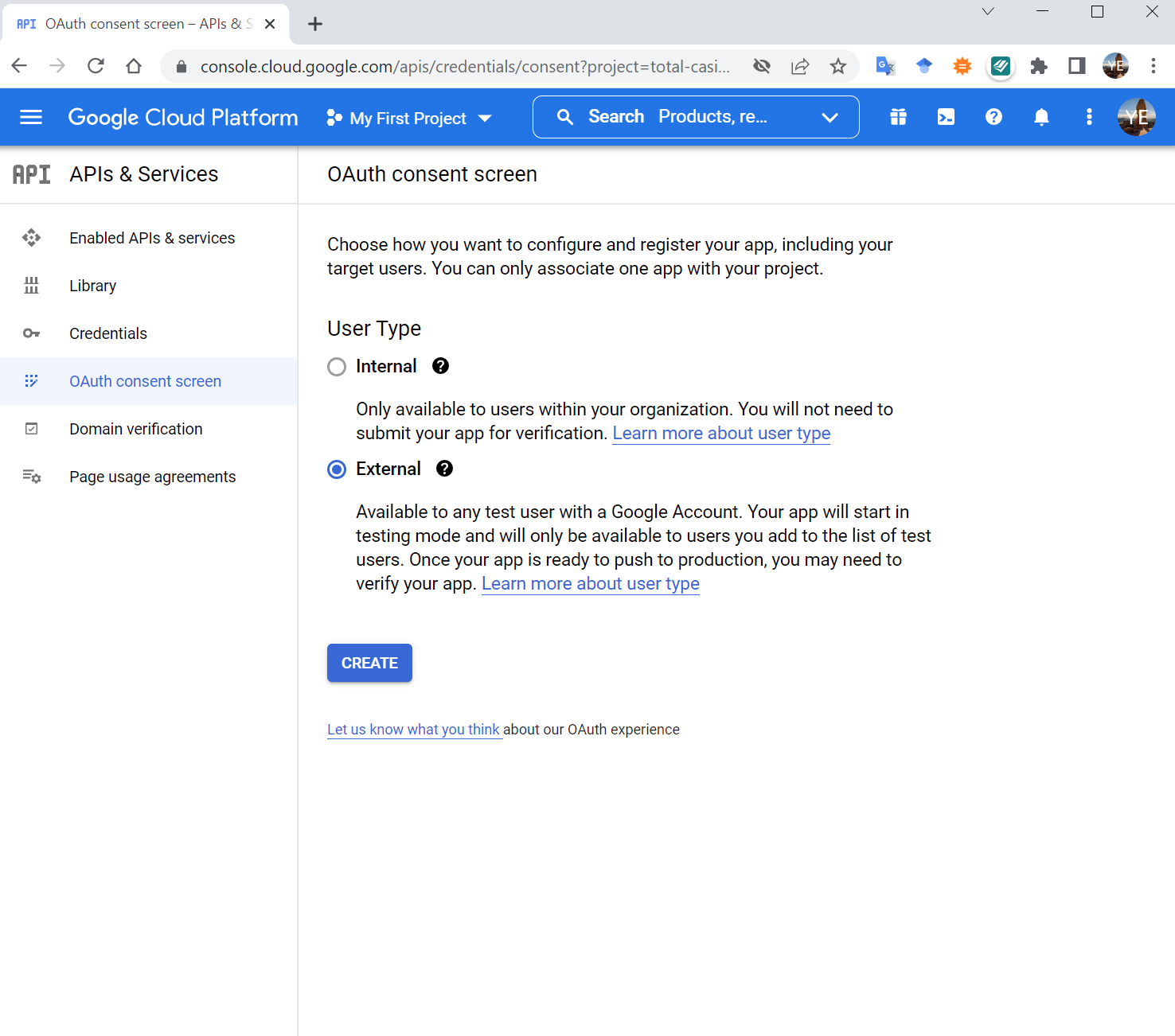The image size is (1175, 1036).
Task: Click the Google Cloud Platform logo
Action: [183, 118]
